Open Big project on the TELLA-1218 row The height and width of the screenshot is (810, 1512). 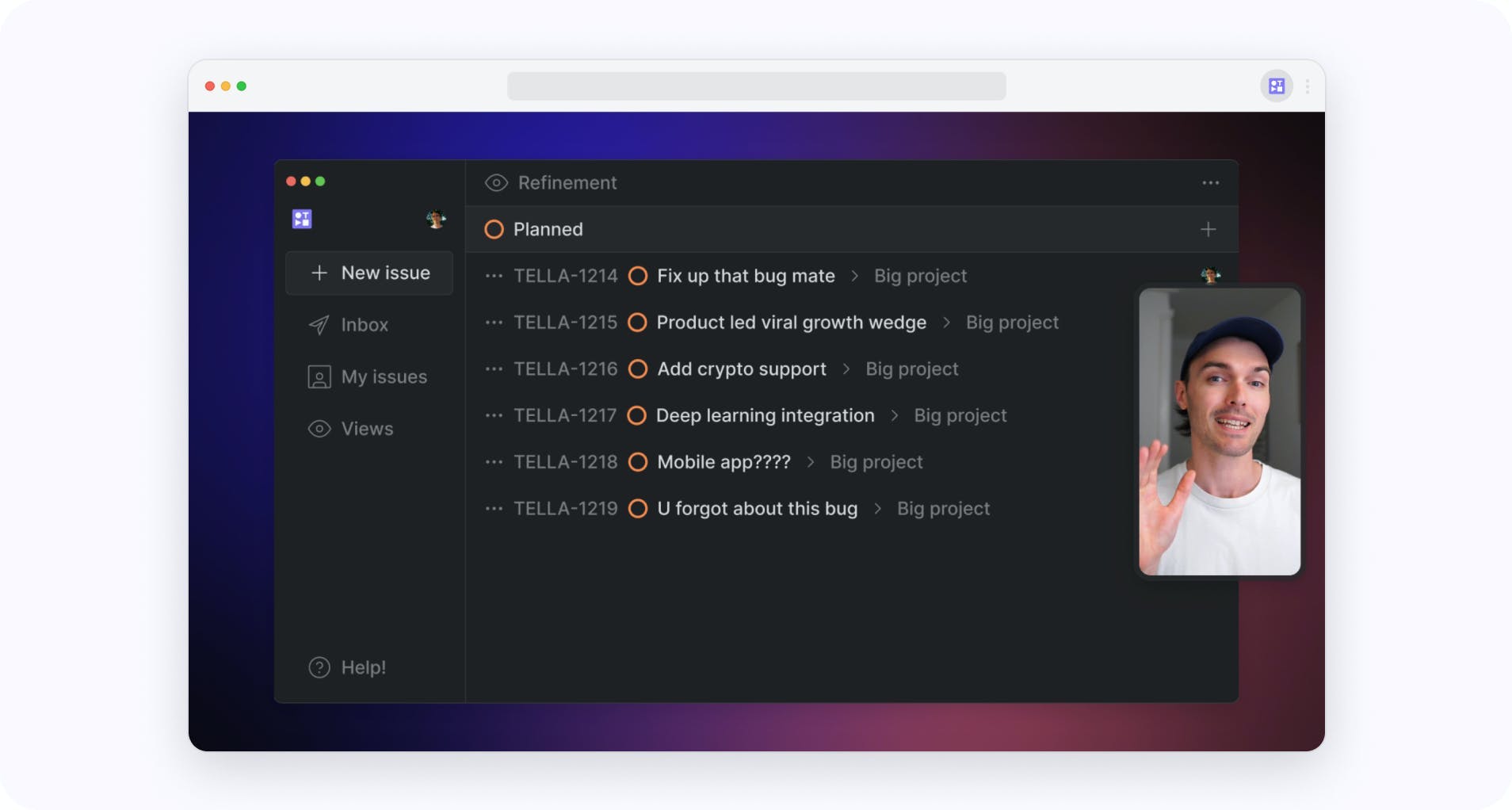coord(876,462)
